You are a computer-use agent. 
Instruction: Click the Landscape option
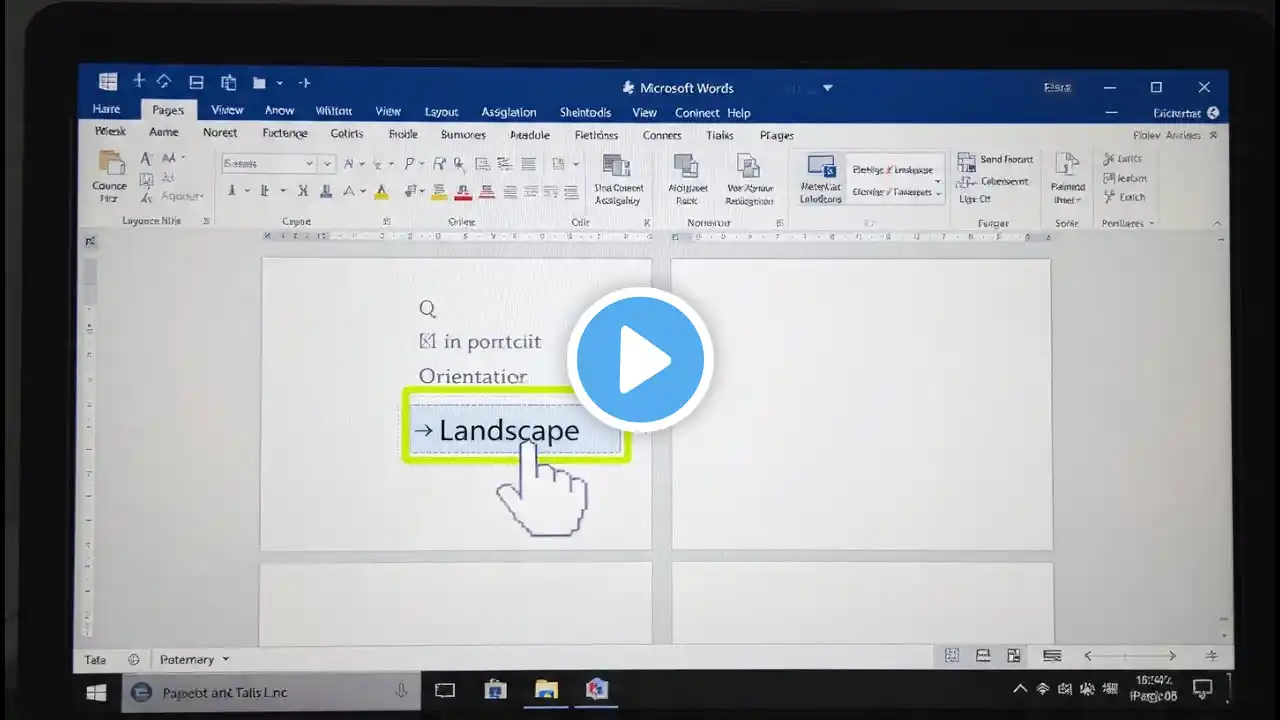pyautogui.click(x=515, y=430)
